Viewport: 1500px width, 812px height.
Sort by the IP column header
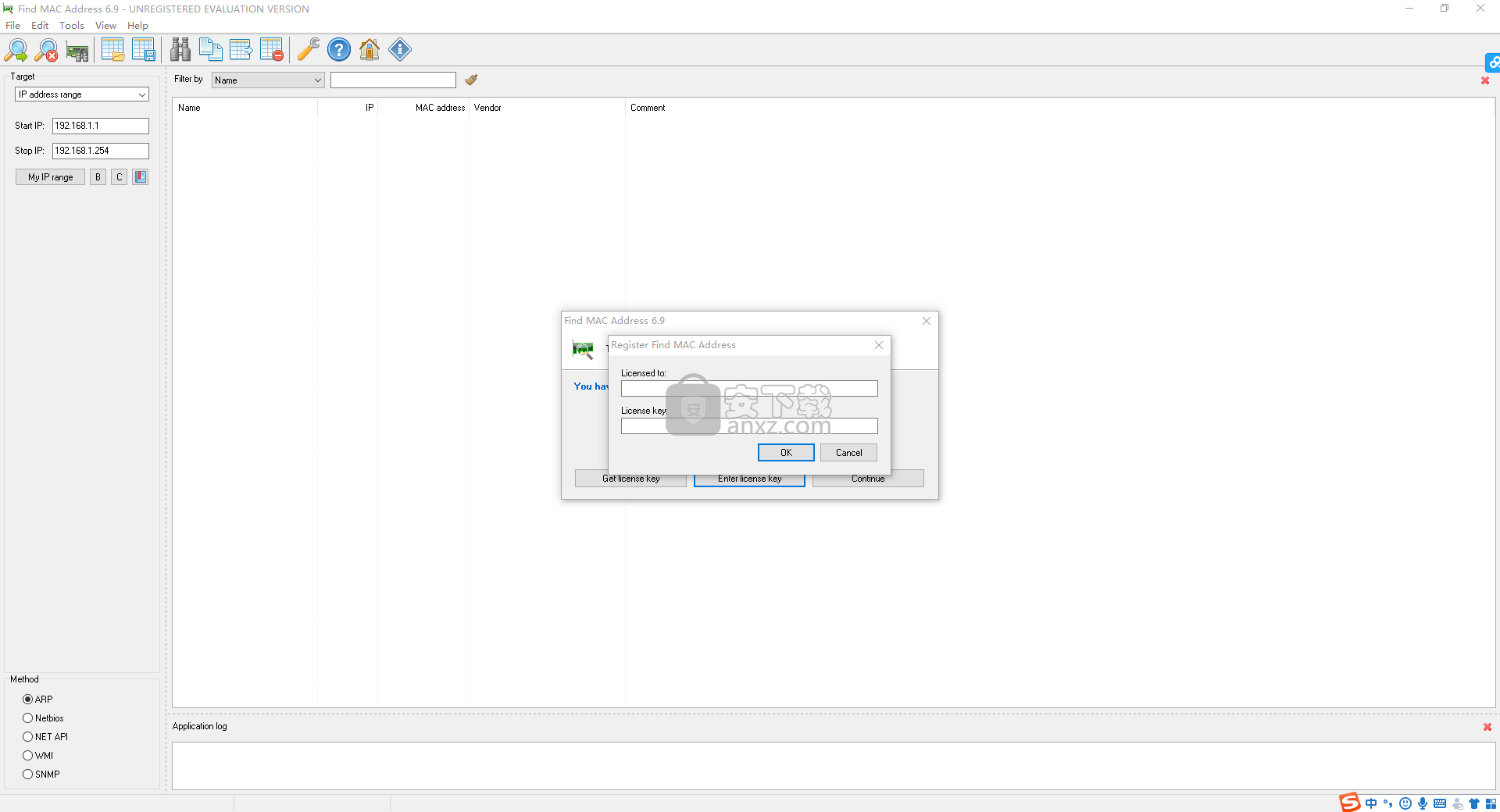point(348,108)
